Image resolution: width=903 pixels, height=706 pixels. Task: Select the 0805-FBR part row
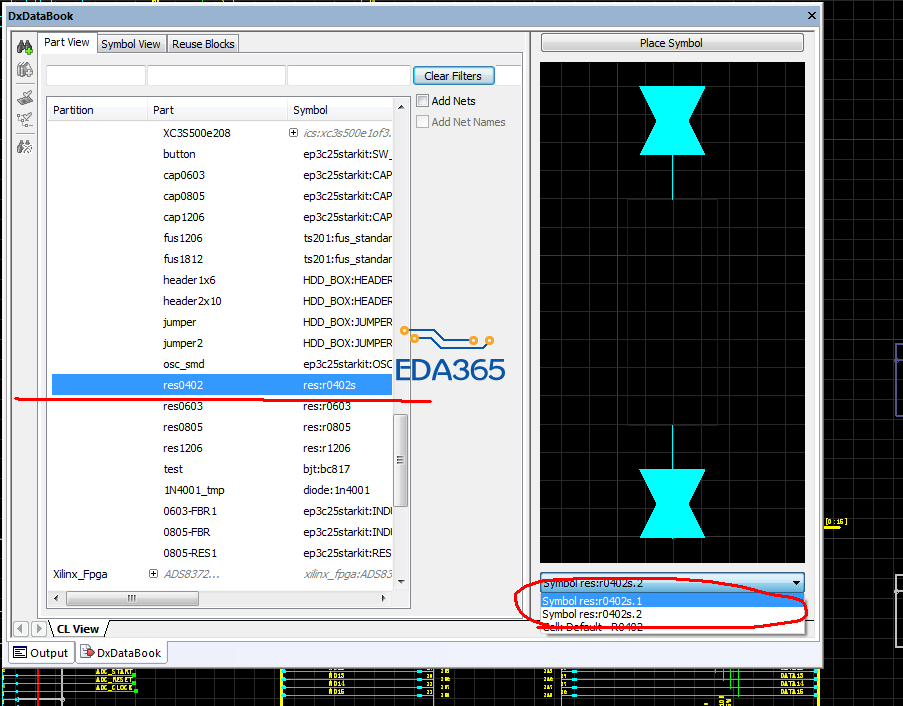[x=222, y=532]
